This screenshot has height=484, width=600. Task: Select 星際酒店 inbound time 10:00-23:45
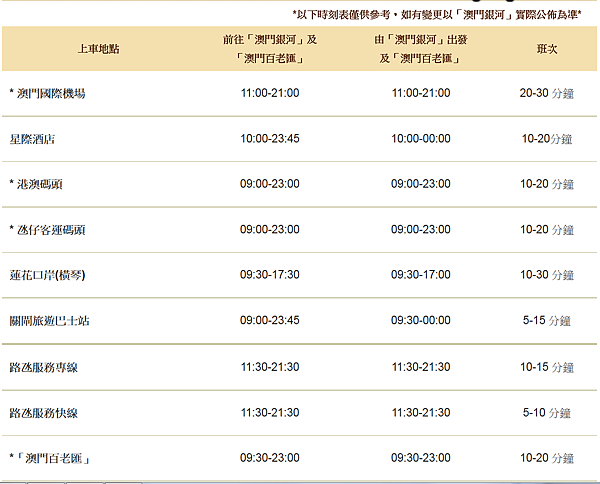pyautogui.click(x=270, y=139)
